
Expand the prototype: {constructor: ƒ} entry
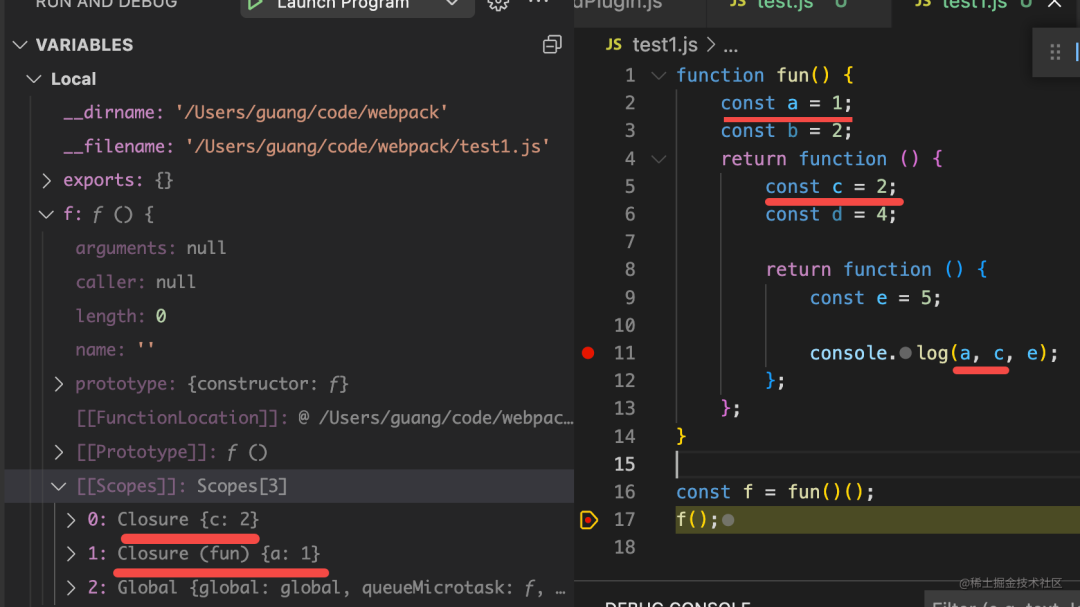[x=59, y=384]
